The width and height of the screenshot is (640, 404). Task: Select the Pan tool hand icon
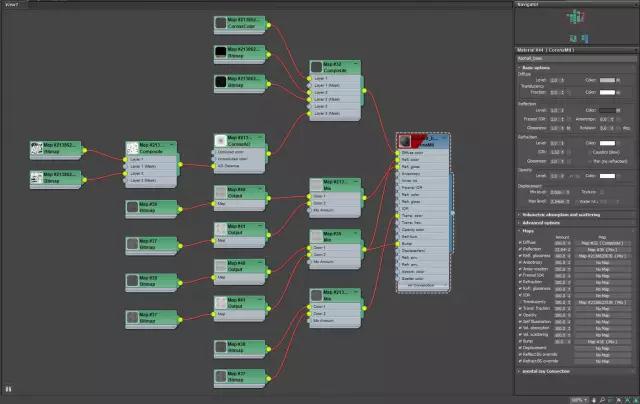593,400
